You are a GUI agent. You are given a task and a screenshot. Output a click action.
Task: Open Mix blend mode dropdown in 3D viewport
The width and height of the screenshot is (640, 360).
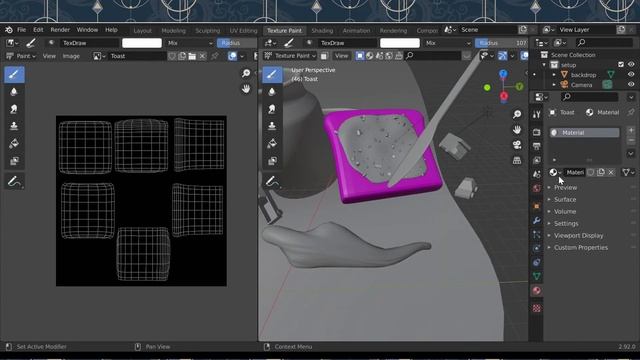point(448,43)
